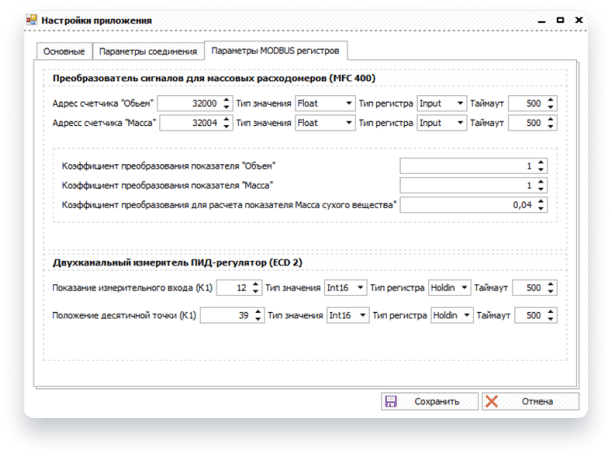
Task: Click the Отмена button
Action: click(530, 401)
